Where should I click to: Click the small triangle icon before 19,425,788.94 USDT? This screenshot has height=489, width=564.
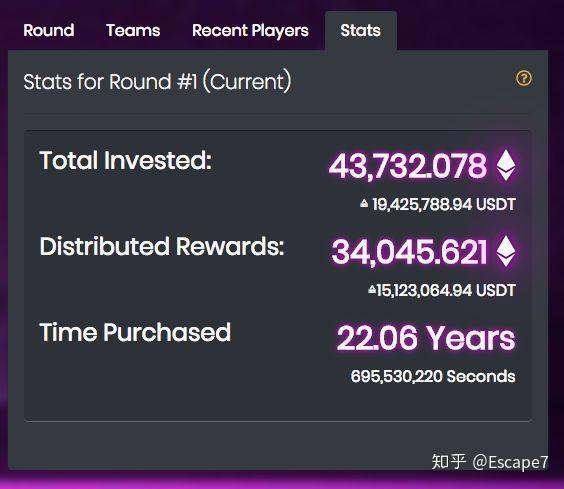click(364, 203)
